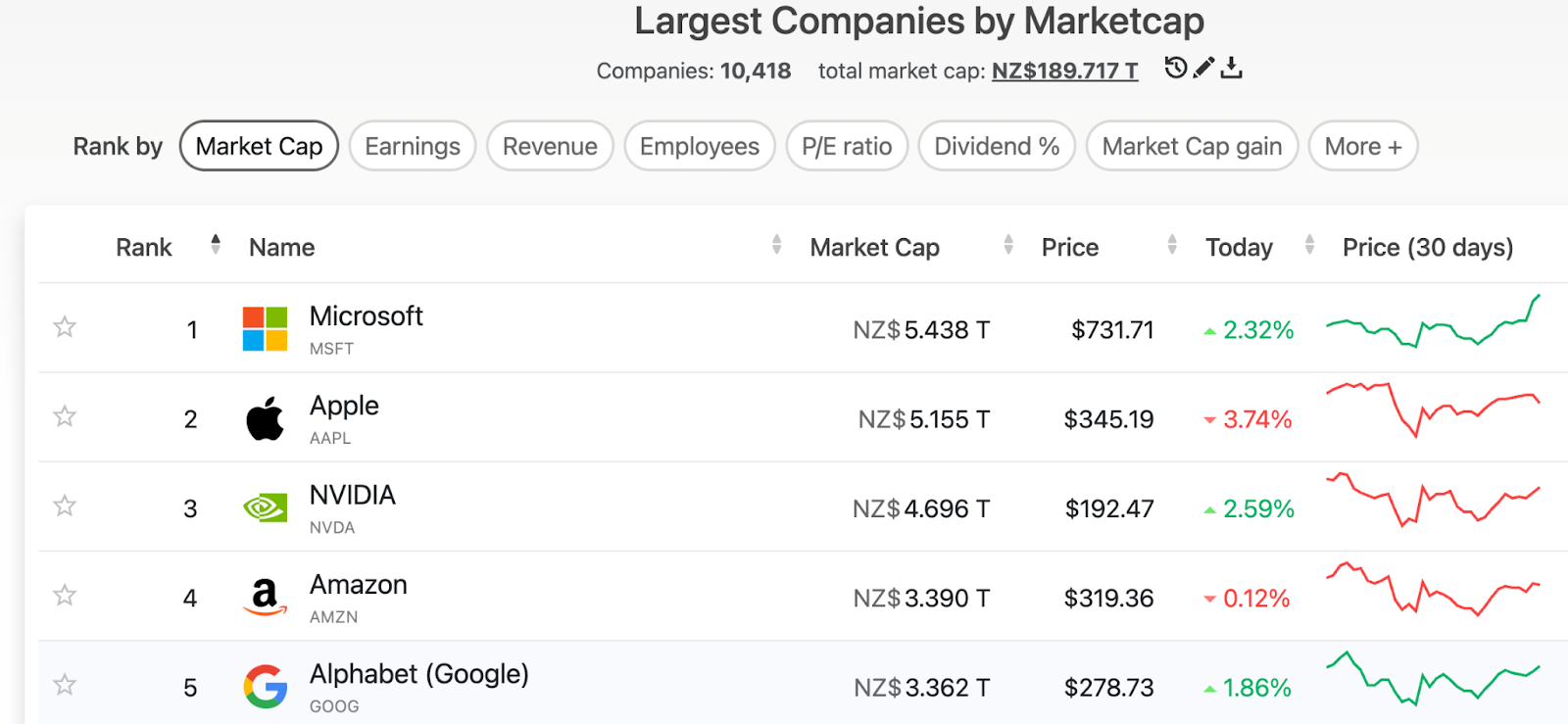Click the $192.47 price
This screenshot has width=1568, height=724.
(x=1109, y=508)
